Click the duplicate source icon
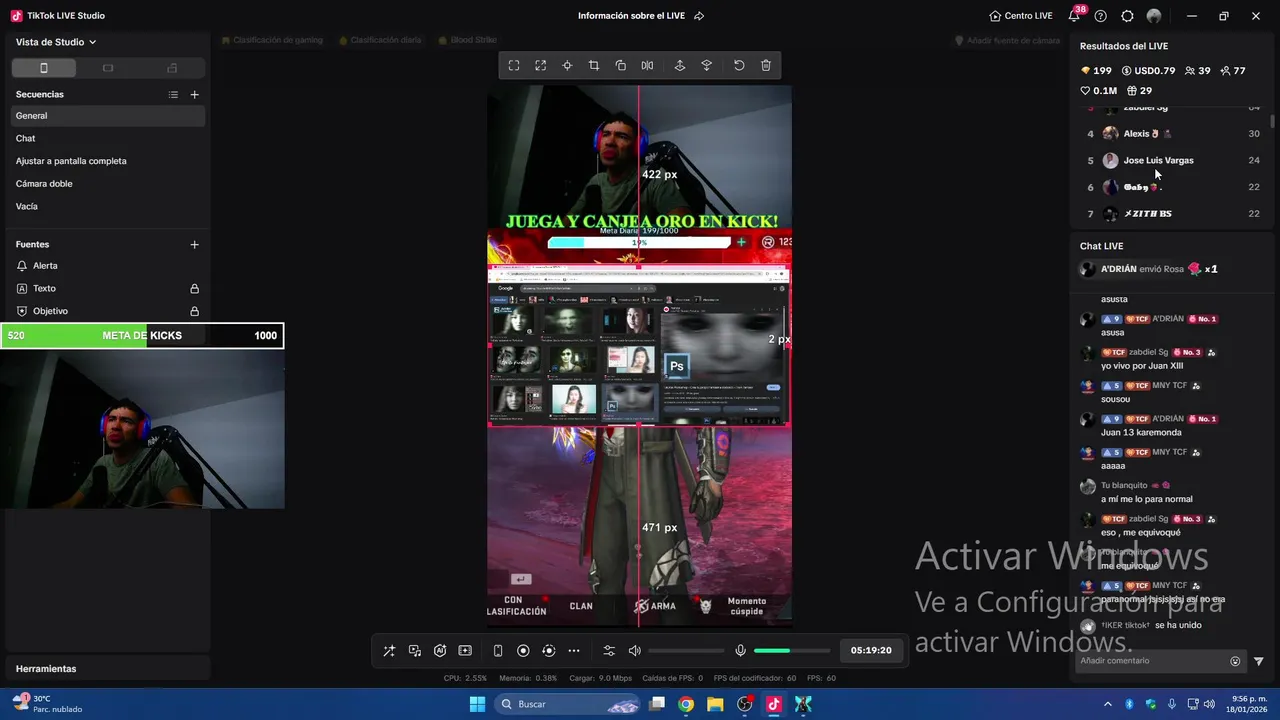 (621, 66)
